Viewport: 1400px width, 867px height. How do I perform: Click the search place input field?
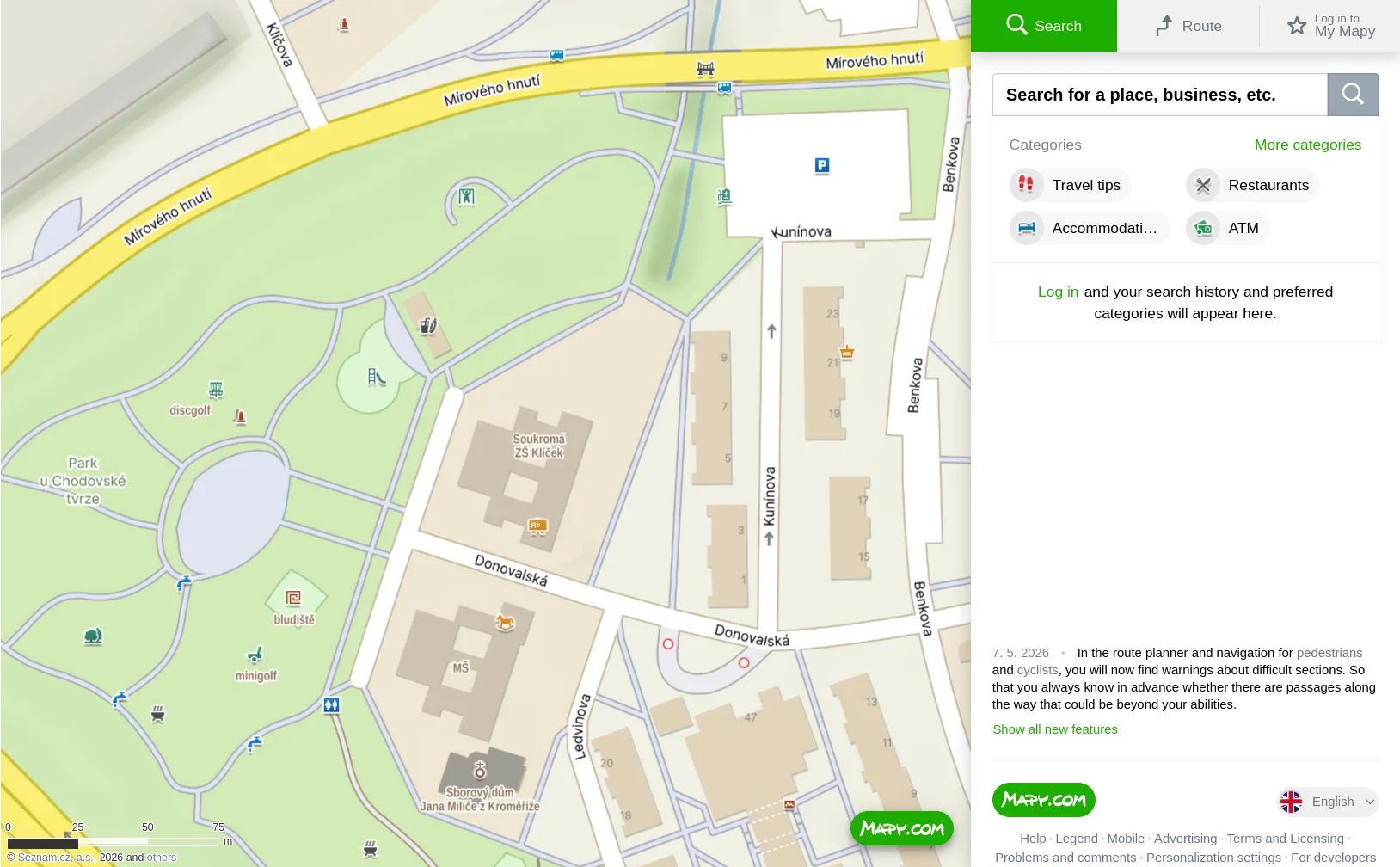pyautogui.click(x=1159, y=95)
